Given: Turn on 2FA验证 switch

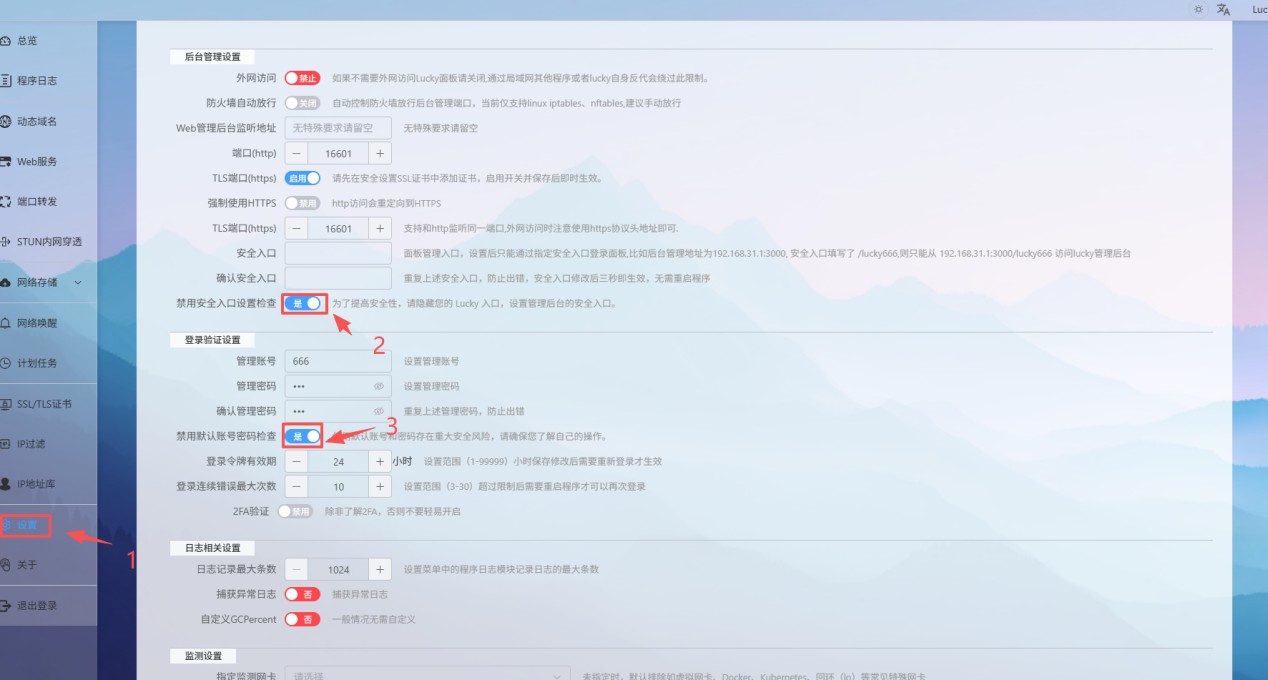Looking at the screenshot, I should pos(295,511).
